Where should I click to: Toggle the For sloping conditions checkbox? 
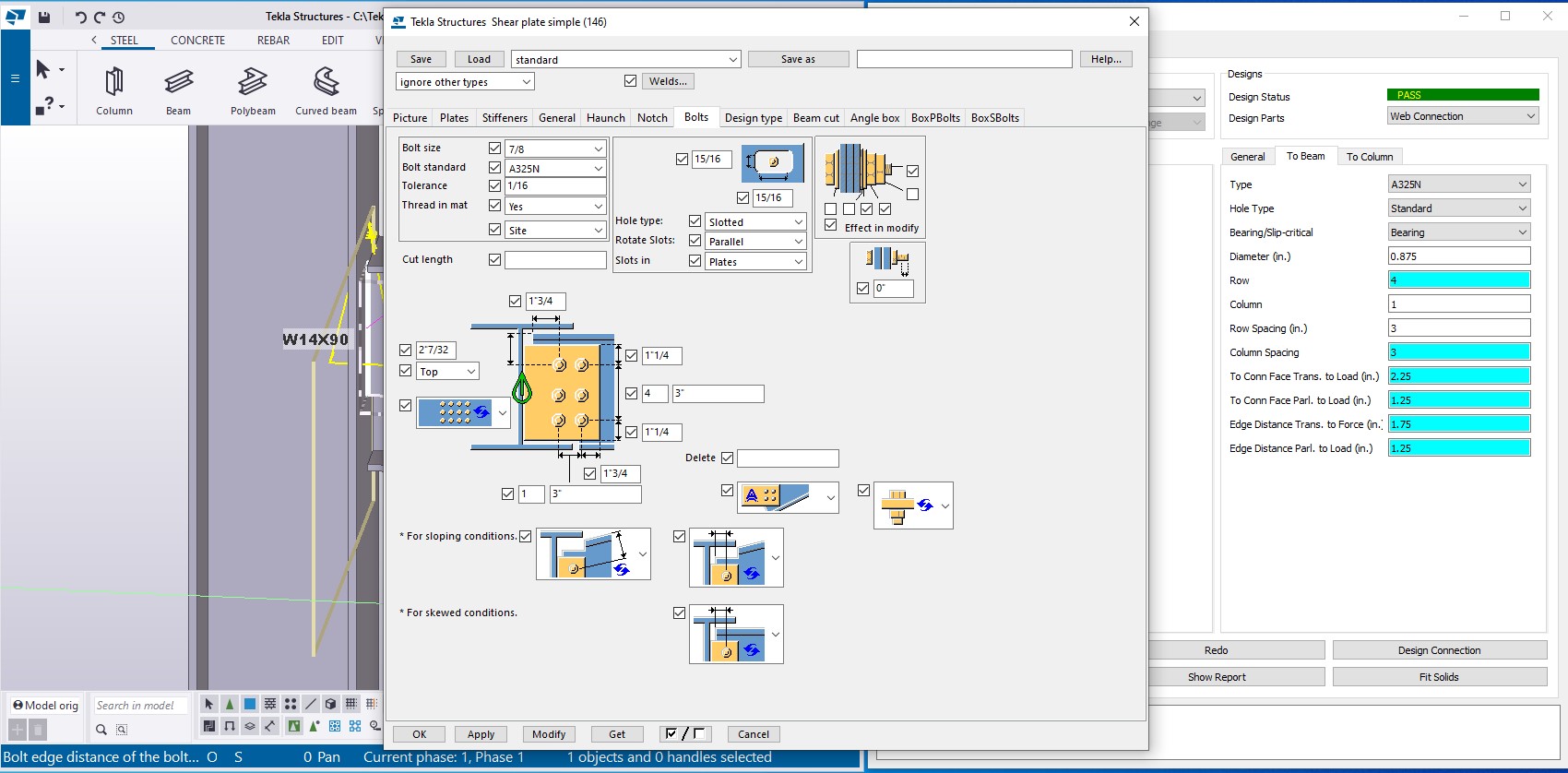coord(525,536)
